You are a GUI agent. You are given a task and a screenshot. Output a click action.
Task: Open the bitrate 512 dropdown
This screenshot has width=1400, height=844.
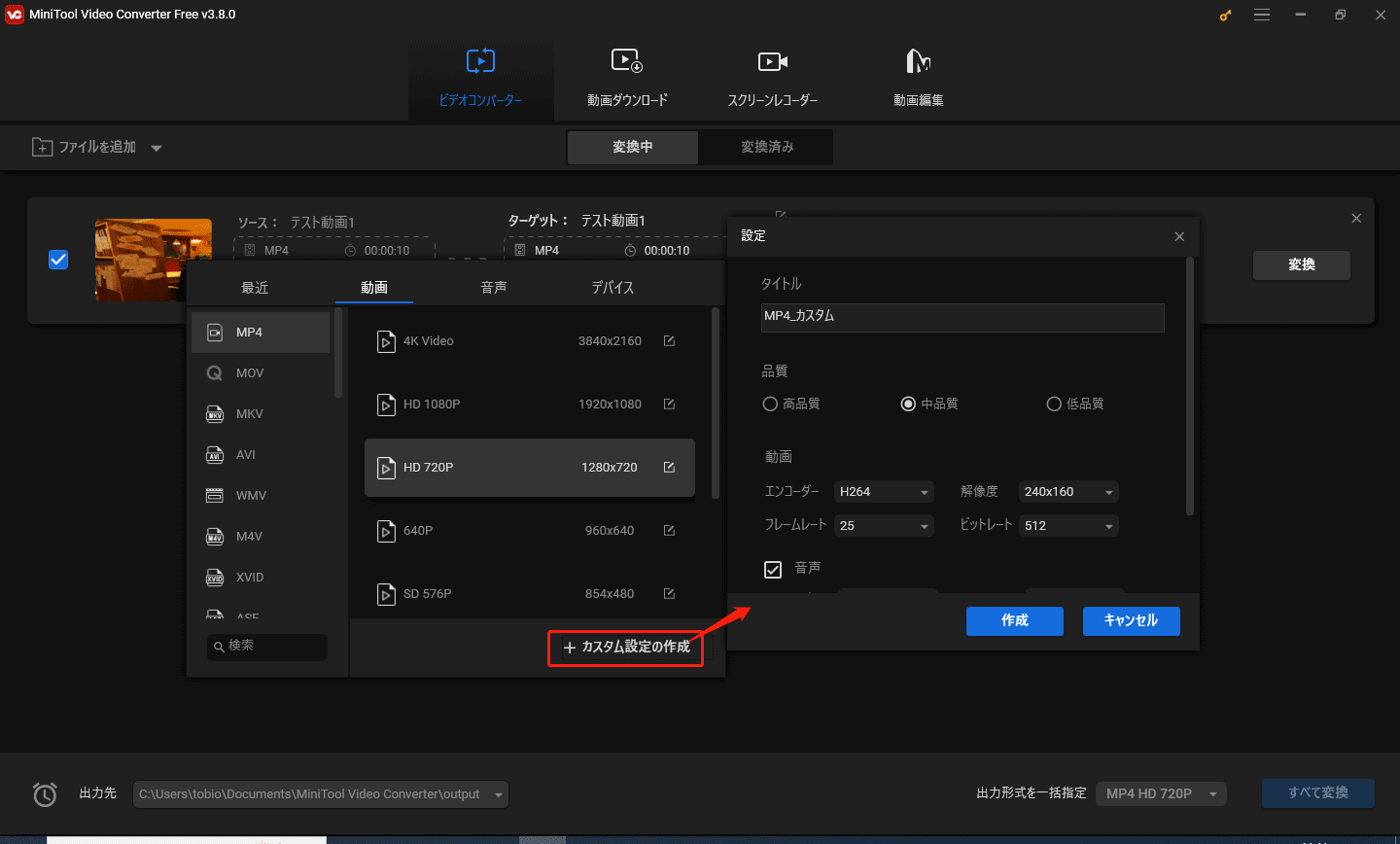(1068, 526)
